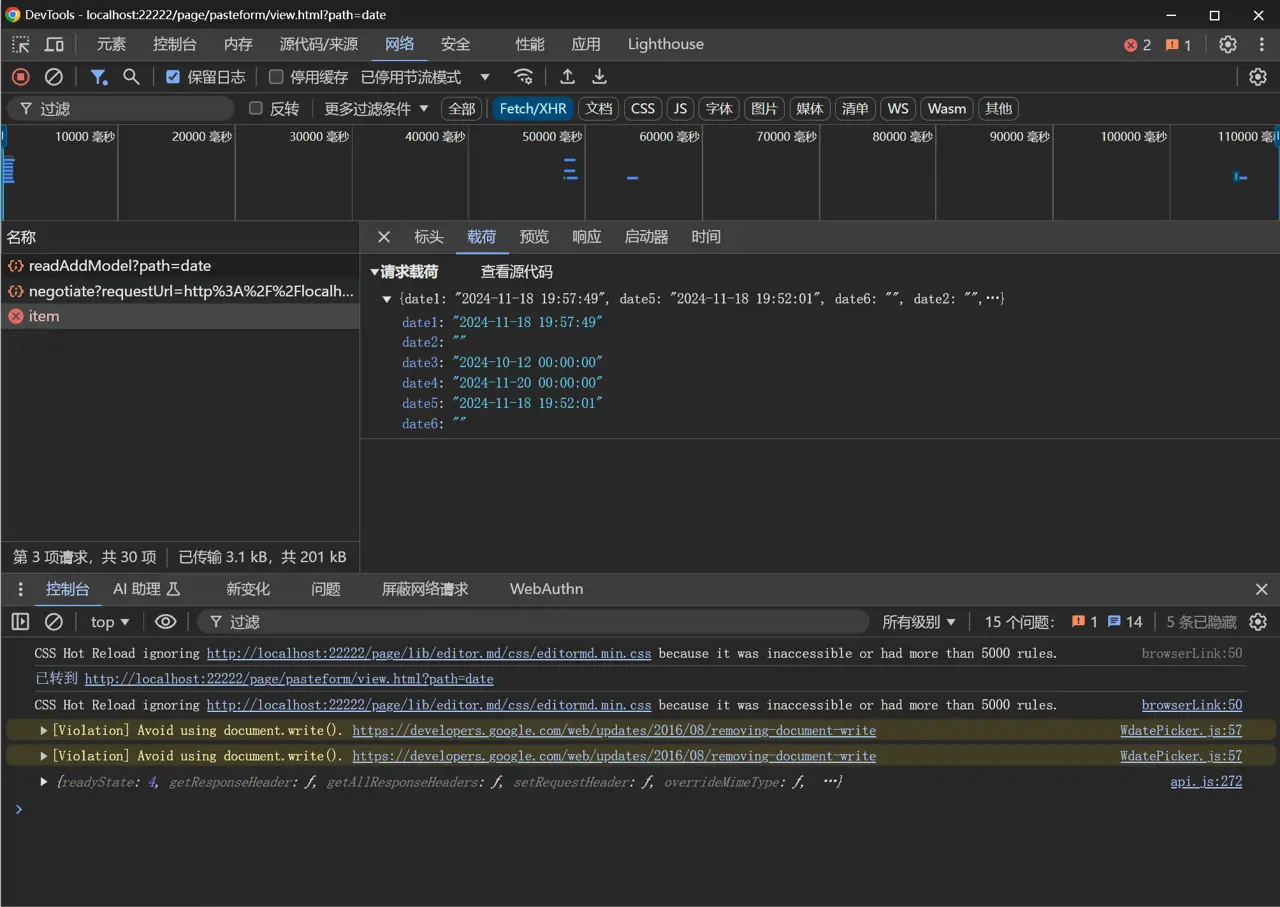Click the red errors count badge
This screenshot has height=907, width=1280.
point(1138,45)
